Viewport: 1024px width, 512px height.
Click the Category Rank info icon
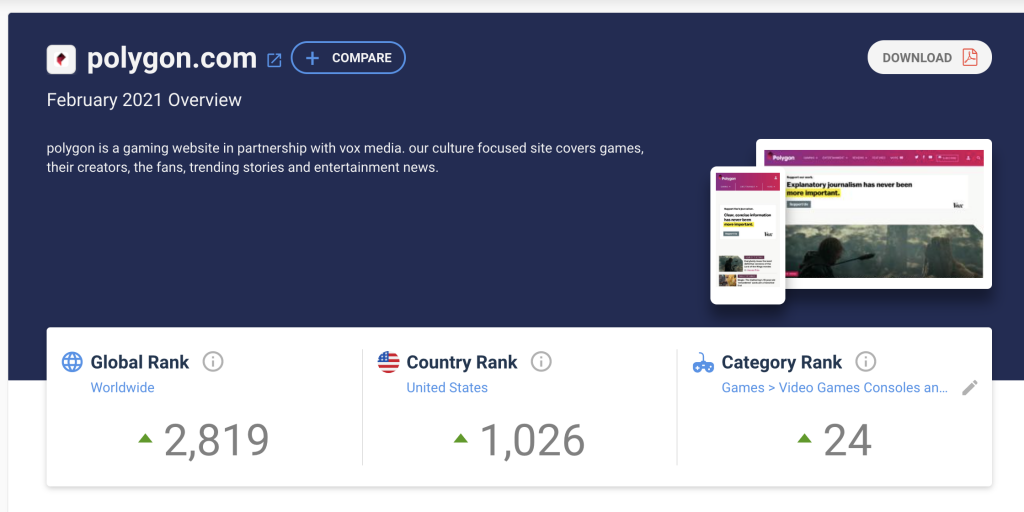(865, 361)
